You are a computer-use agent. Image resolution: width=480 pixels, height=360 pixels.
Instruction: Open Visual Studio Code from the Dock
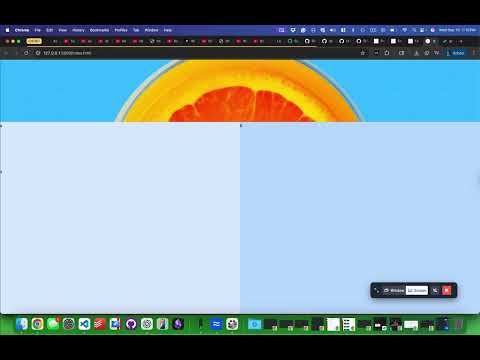84,324
